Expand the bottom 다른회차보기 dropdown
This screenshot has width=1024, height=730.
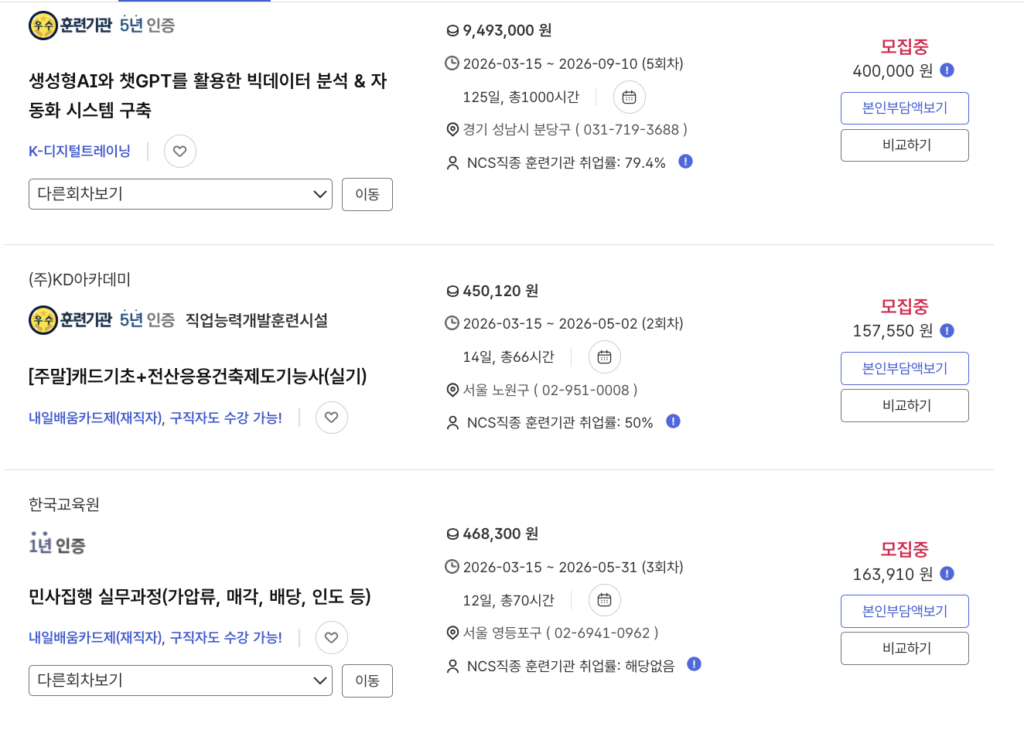coord(180,681)
